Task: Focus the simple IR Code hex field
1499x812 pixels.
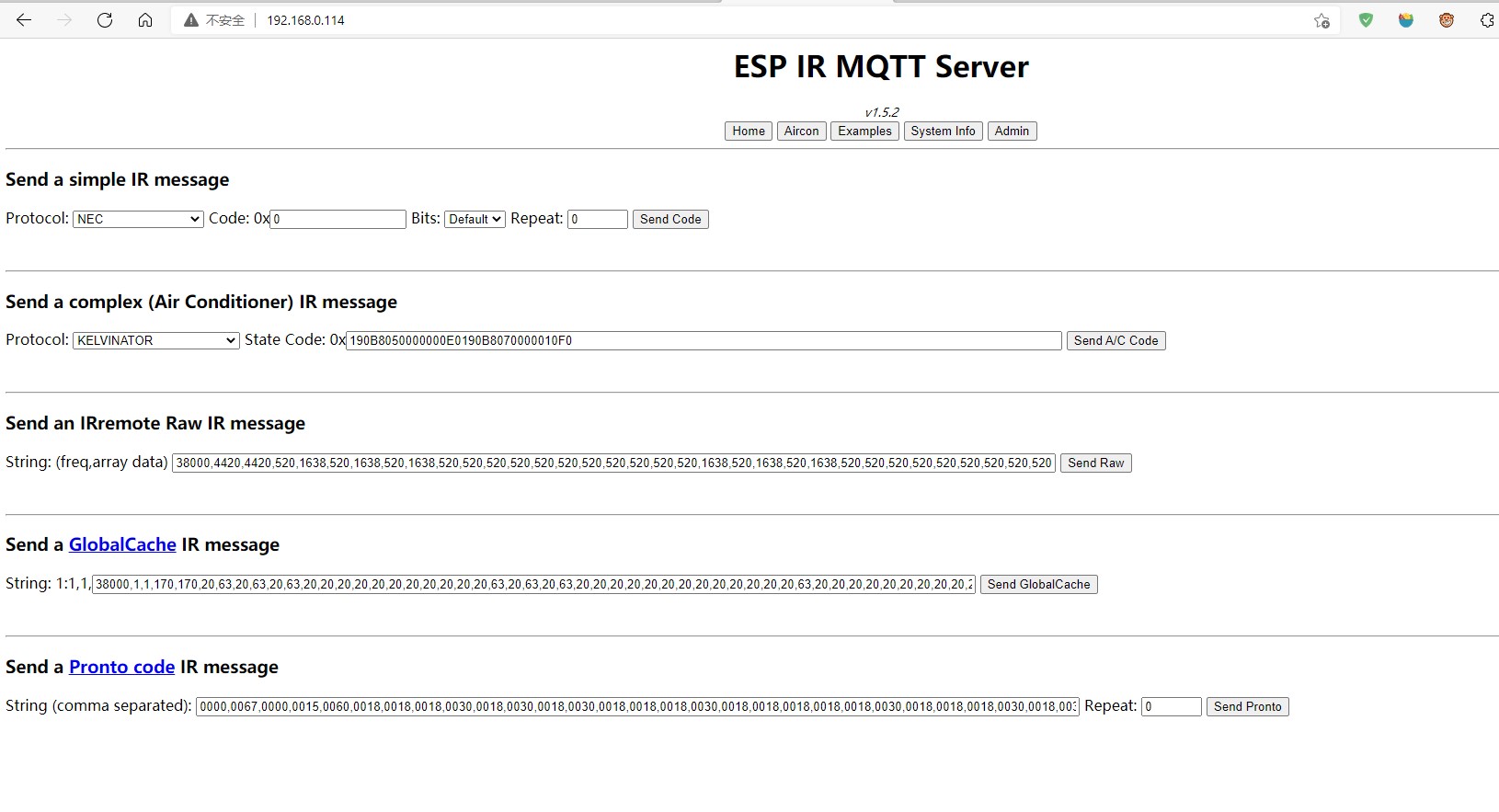Action: click(338, 219)
